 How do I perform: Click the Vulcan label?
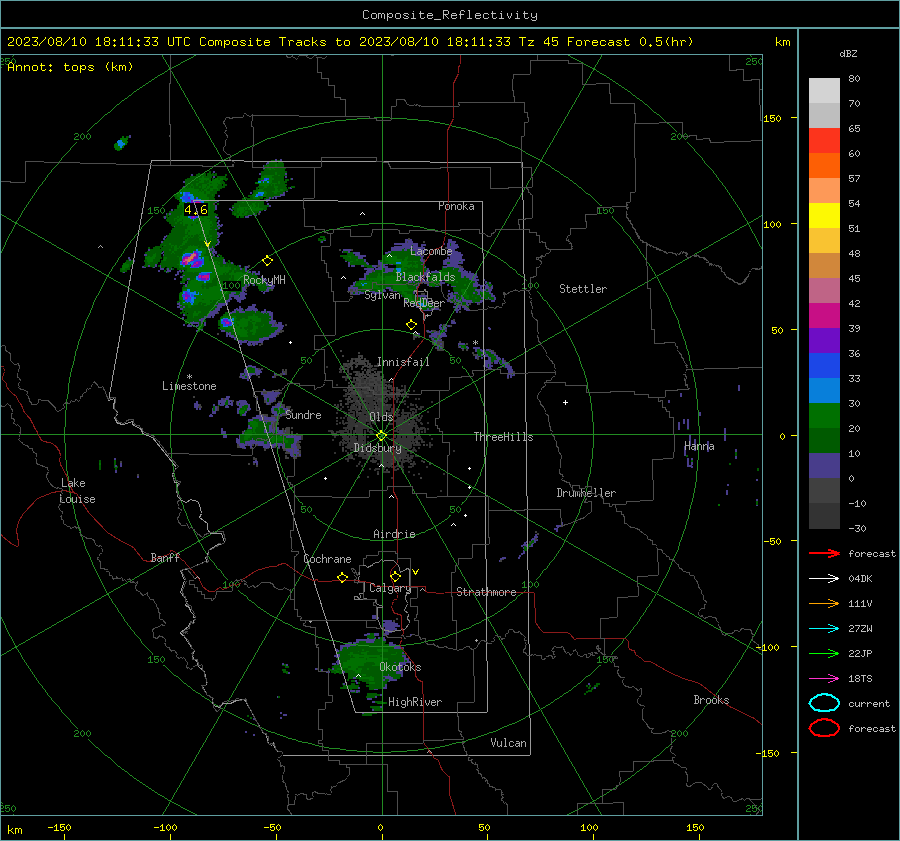pyautogui.click(x=508, y=743)
